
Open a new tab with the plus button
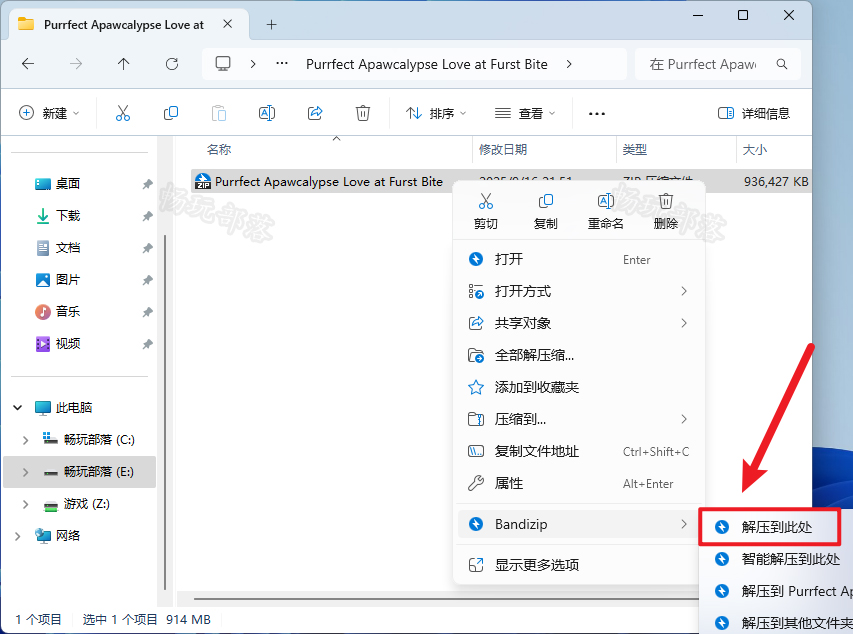click(271, 24)
